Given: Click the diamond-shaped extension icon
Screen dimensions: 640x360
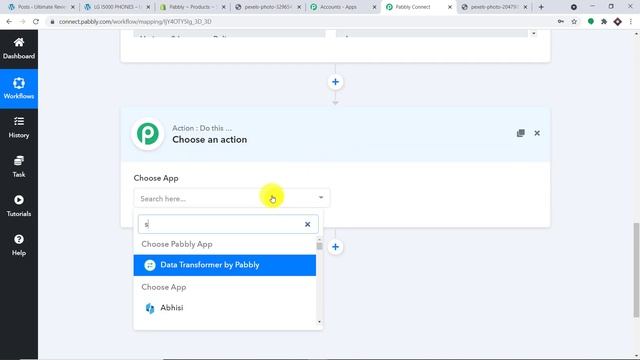Looking at the screenshot, I should pyautogui.click(x=618, y=22).
